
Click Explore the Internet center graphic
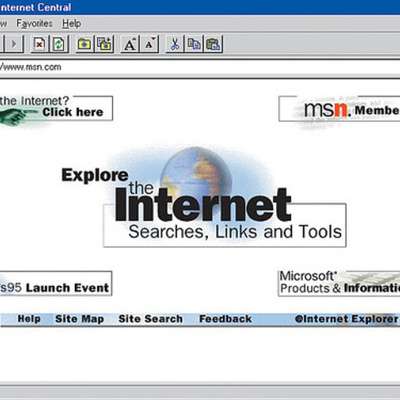pyautogui.click(x=203, y=197)
